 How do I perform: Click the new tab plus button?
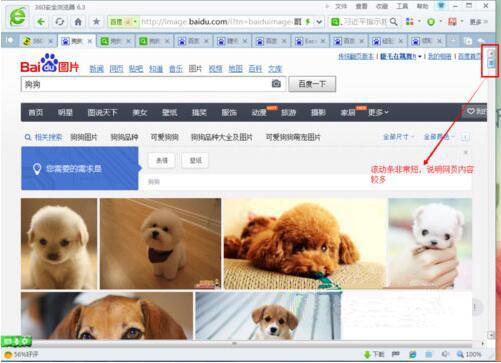468,41
